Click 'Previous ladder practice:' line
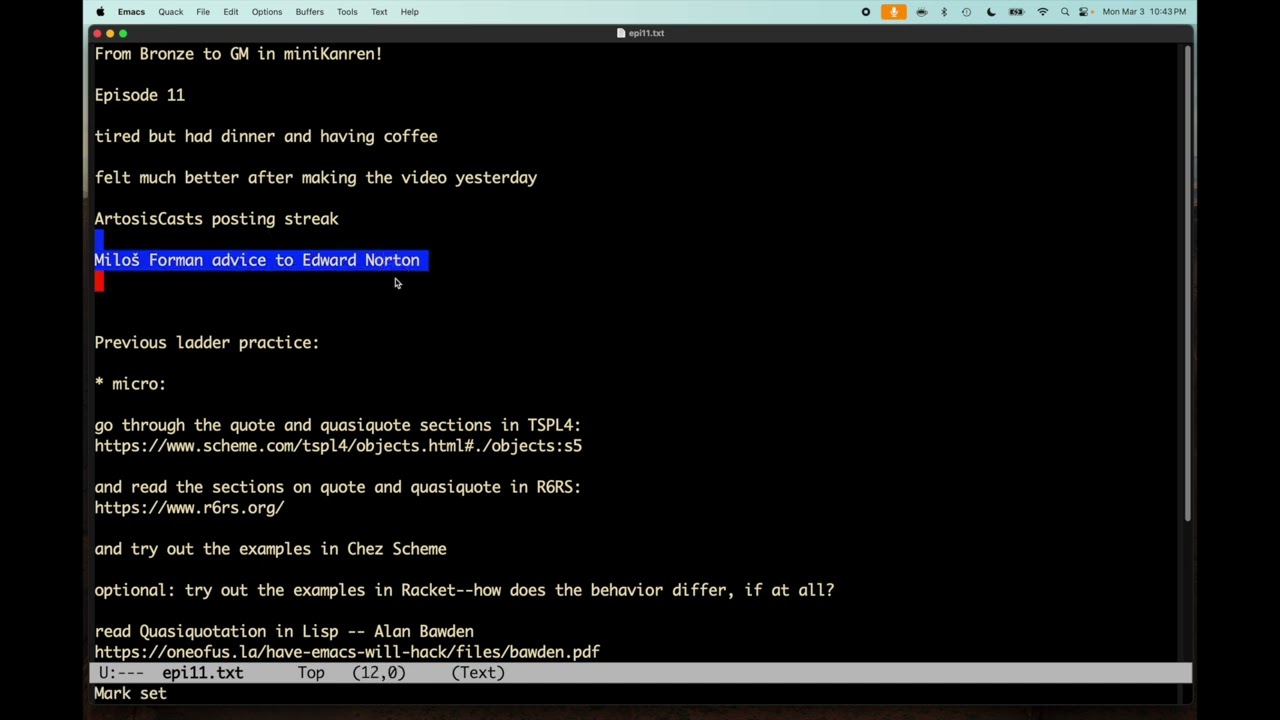This screenshot has width=1280, height=720. pos(207,343)
